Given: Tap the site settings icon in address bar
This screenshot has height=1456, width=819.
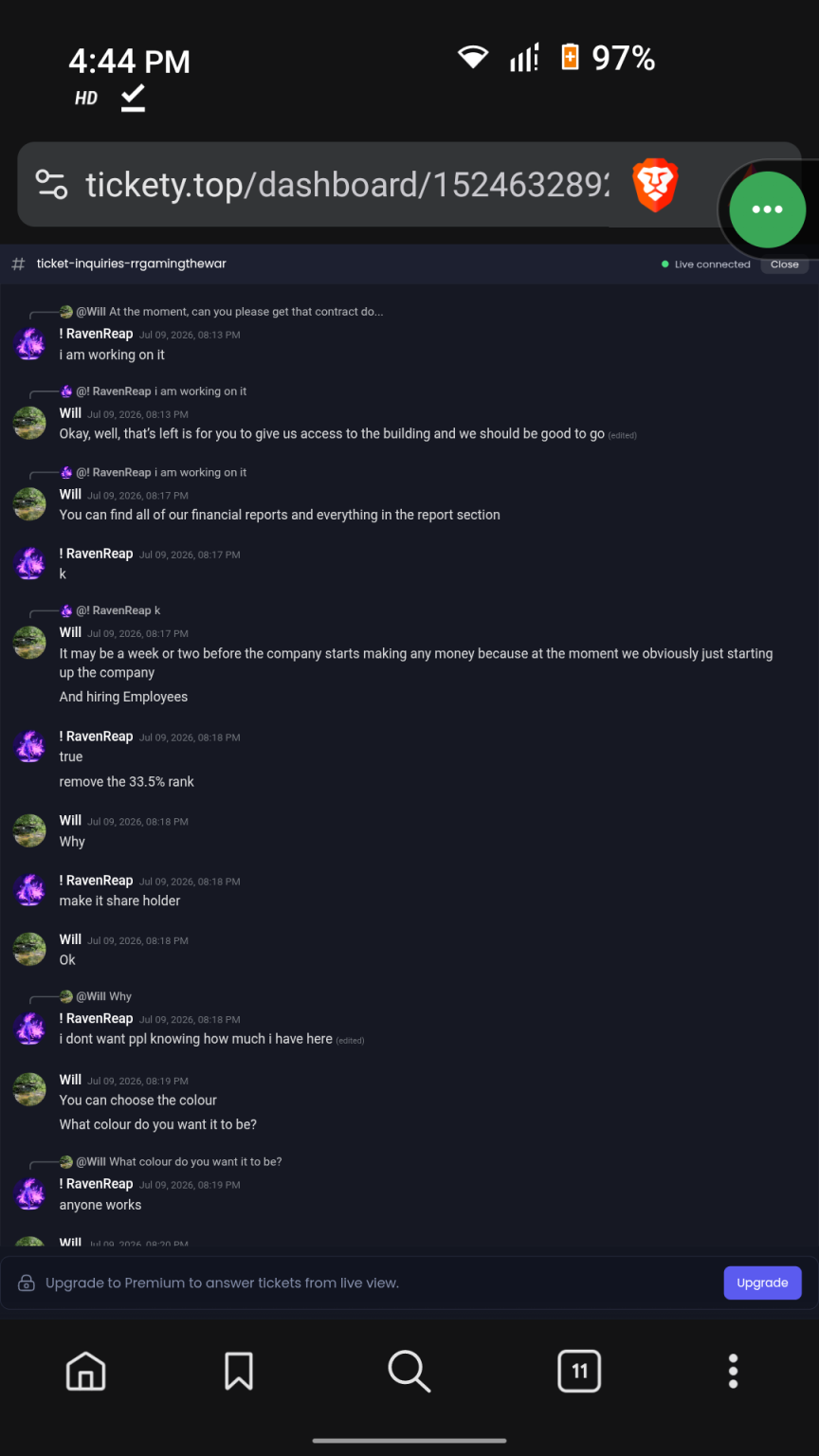Looking at the screenshot, I should [x=51, y=184].
